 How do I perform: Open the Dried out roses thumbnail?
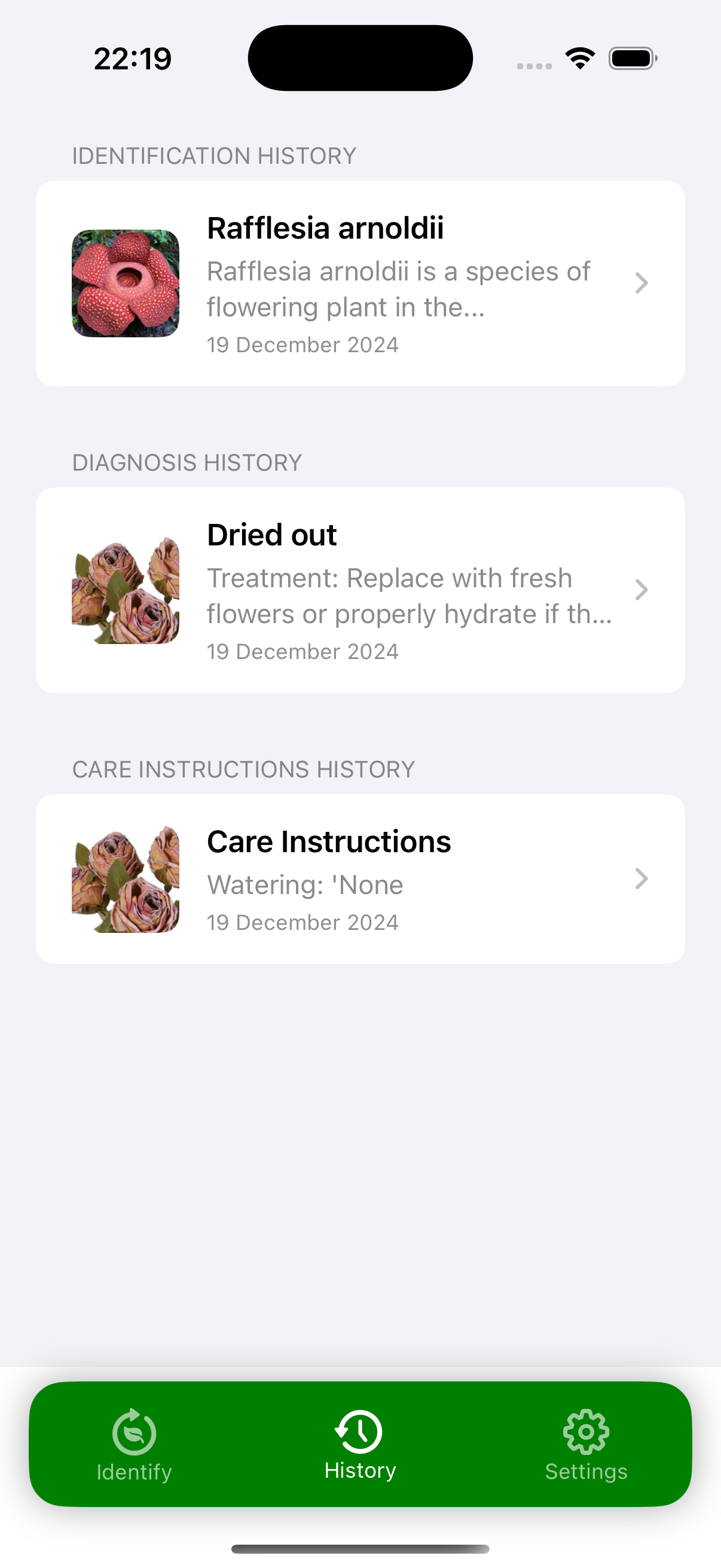click(126, 590)
